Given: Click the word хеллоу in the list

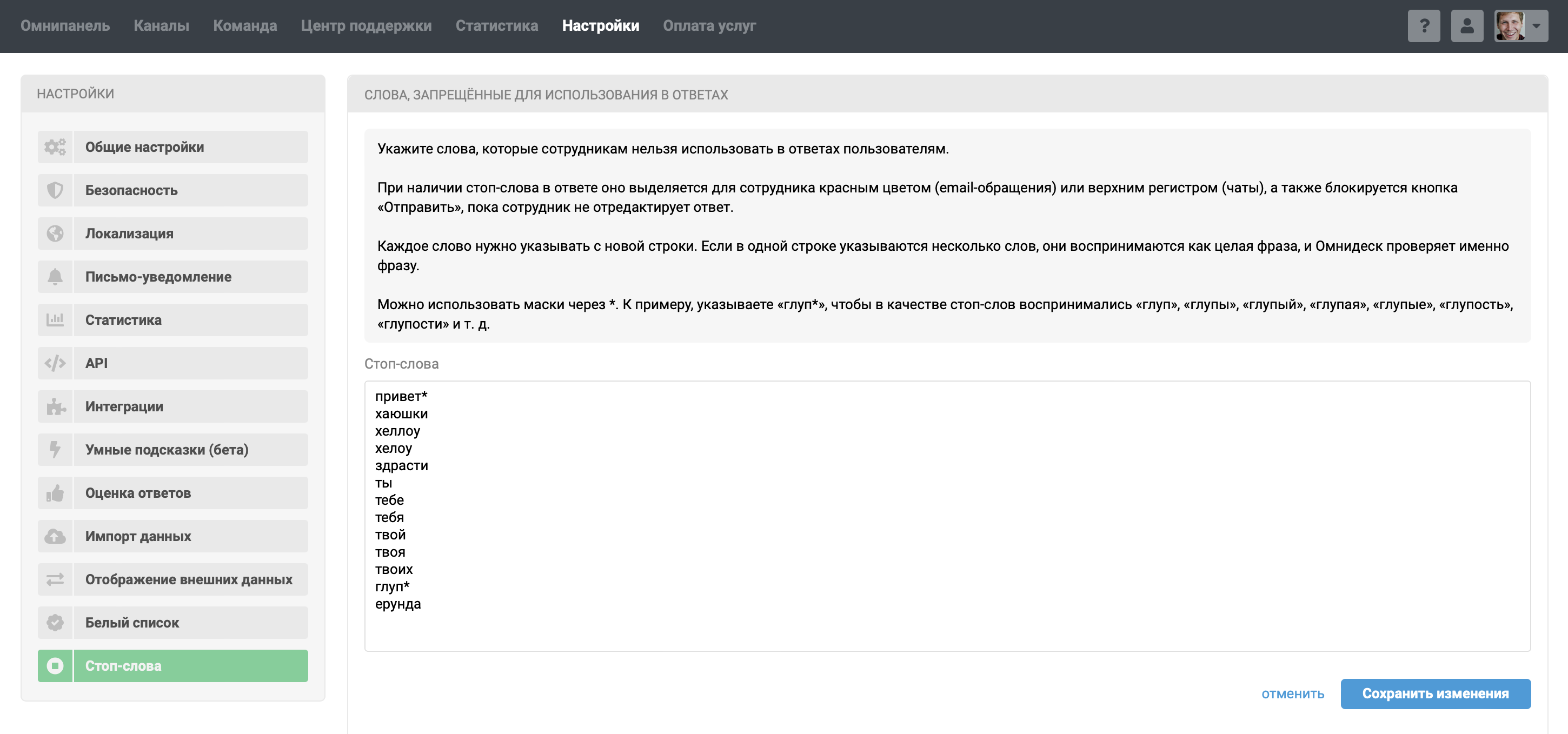Looking at the screenshot, I should point(397,430).
